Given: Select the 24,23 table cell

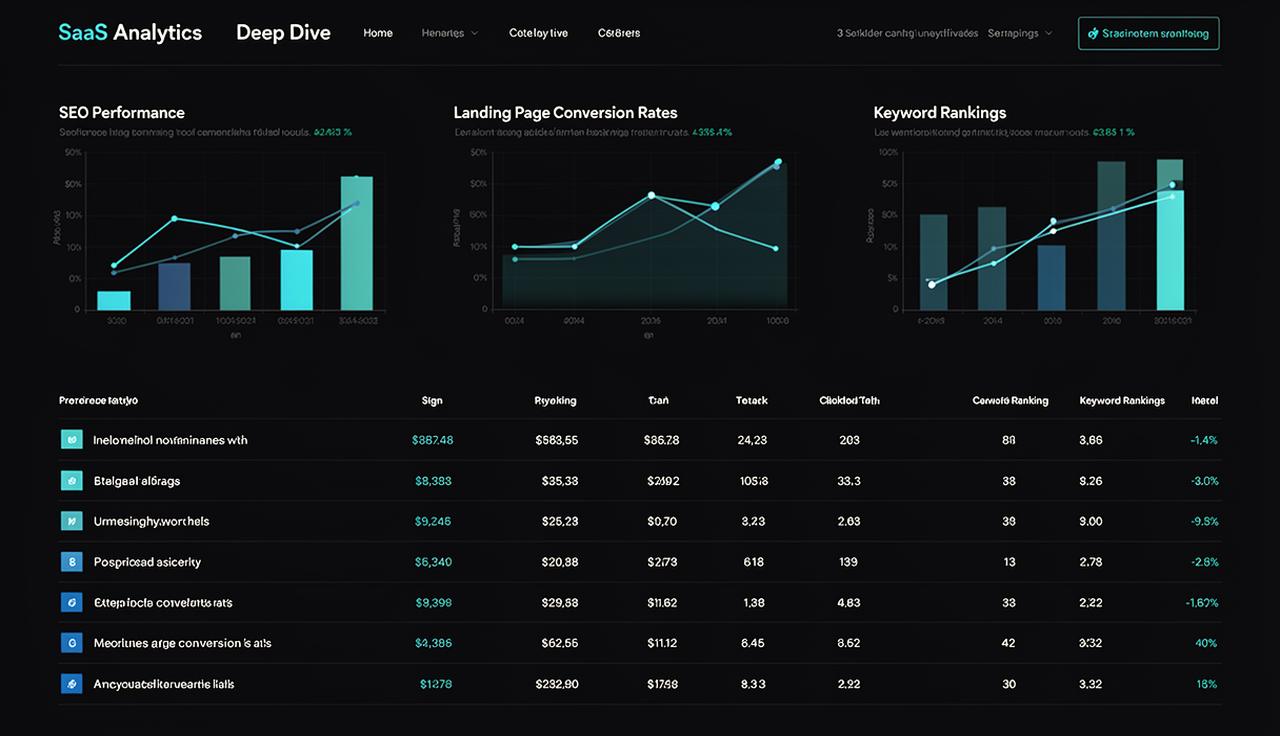Looking at the screenshot, I should click(752, 440).
